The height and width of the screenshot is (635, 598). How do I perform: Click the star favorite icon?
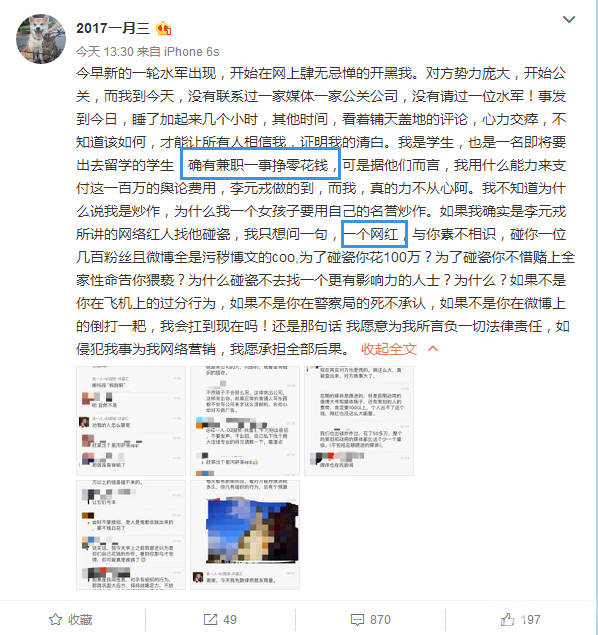55,619
